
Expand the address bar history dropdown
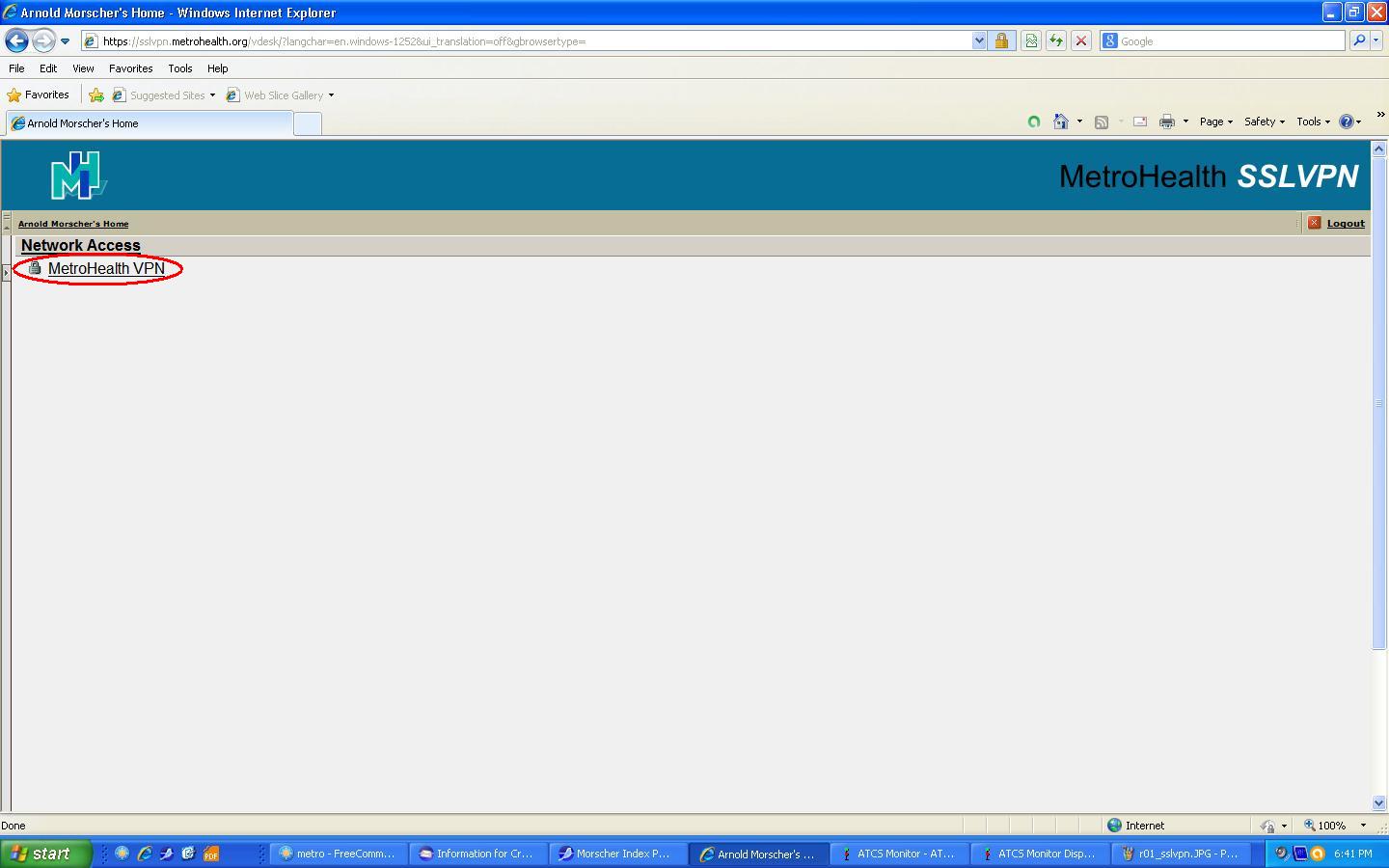tap(979, 41)
